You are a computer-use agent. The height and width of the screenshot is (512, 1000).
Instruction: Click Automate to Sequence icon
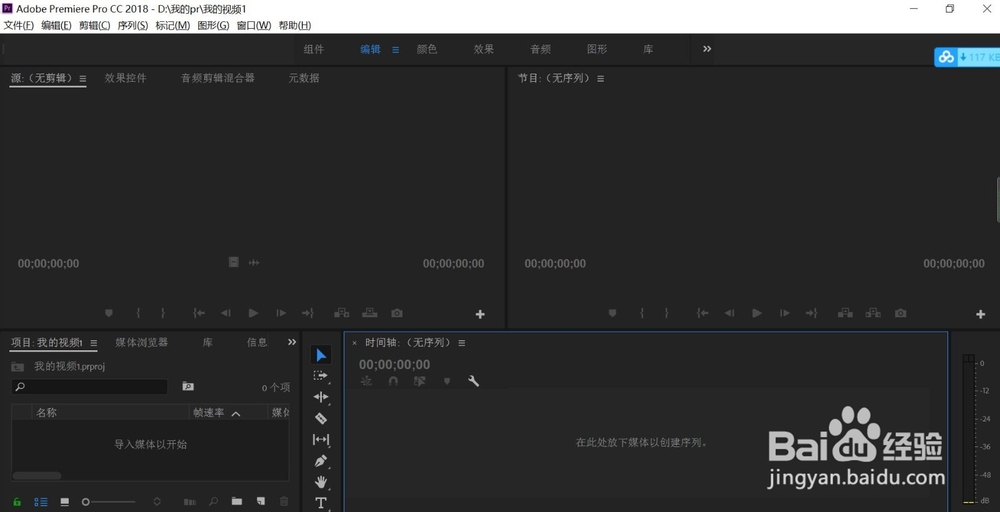(189, 502)
